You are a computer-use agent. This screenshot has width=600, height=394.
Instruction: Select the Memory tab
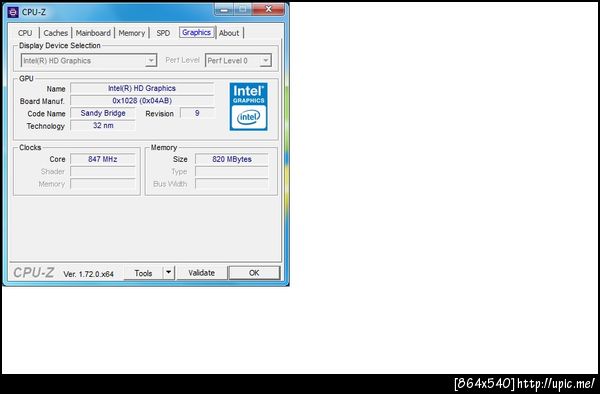tap(132, 33)
